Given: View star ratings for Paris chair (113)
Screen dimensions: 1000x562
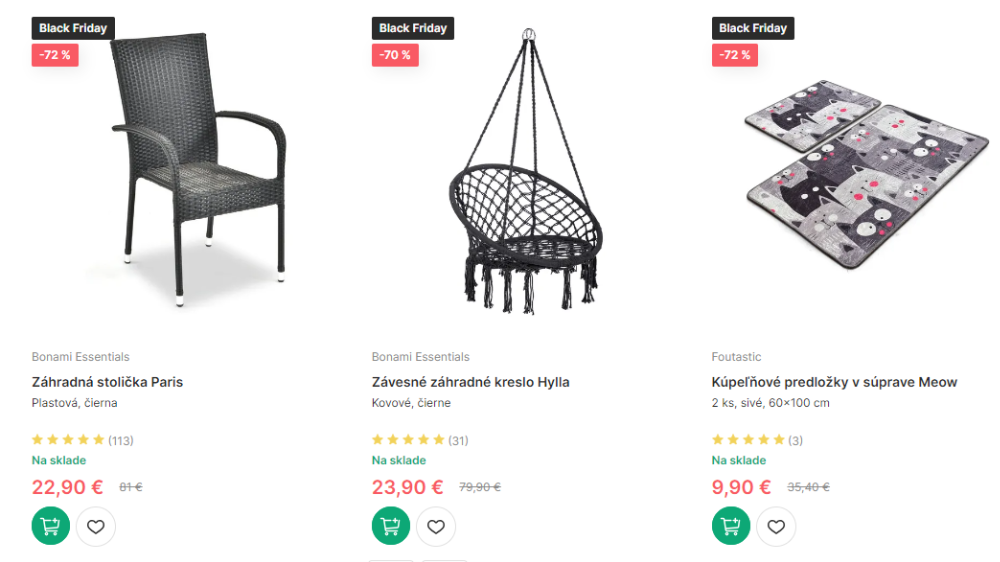Looking at the screenshot, I should 82,440.
